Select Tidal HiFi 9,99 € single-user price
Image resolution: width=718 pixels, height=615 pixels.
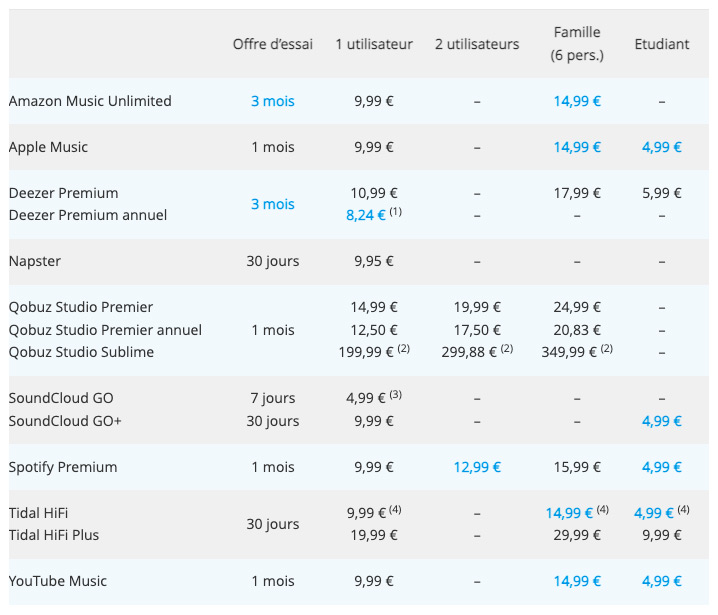(366, 513)
